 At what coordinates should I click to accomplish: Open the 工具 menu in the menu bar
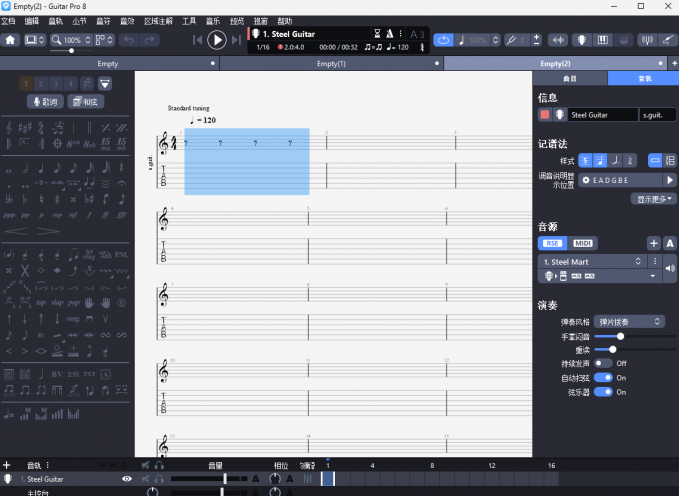189,20
